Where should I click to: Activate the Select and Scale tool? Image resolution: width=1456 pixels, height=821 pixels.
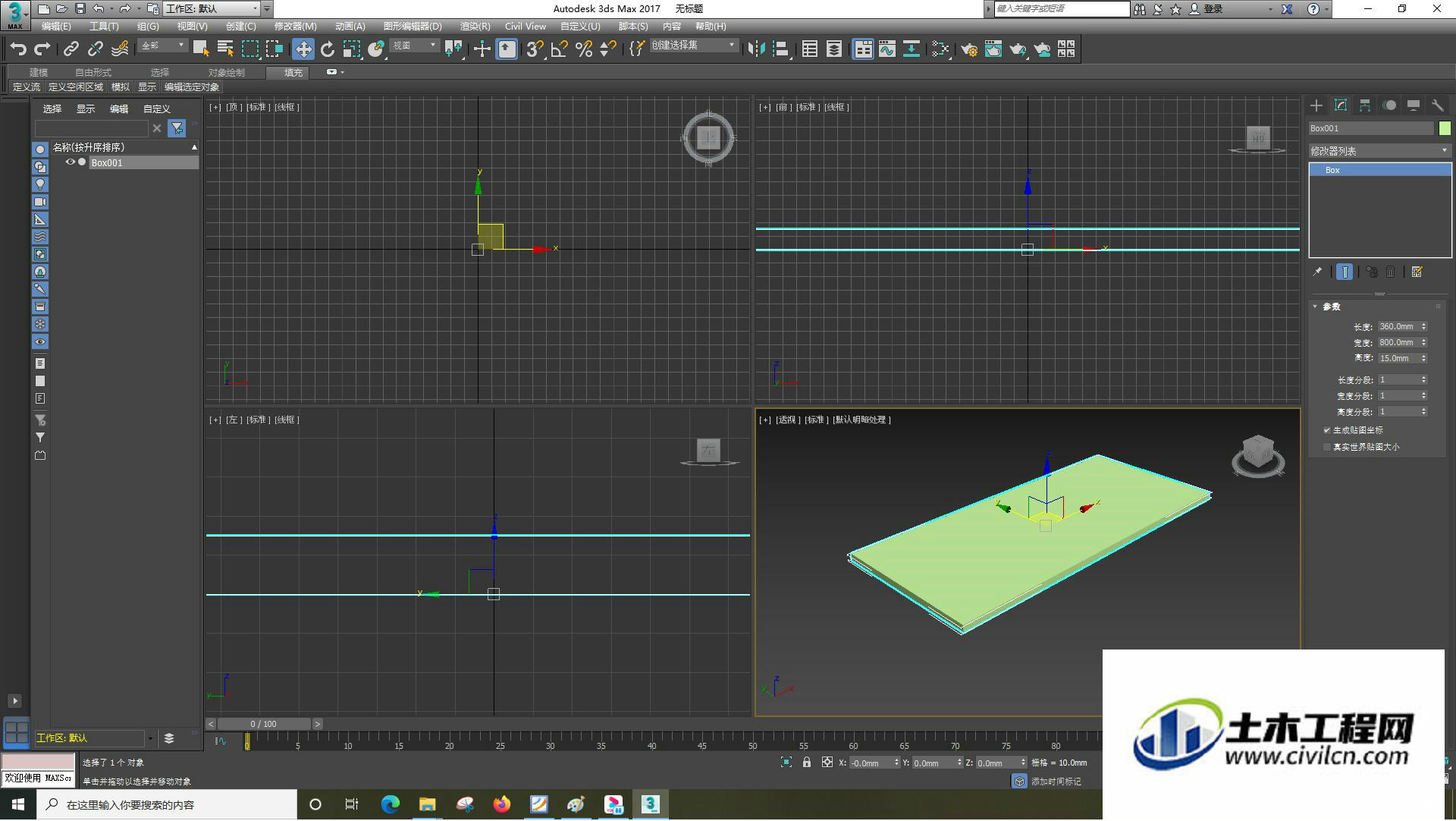[x=351, y=49]
